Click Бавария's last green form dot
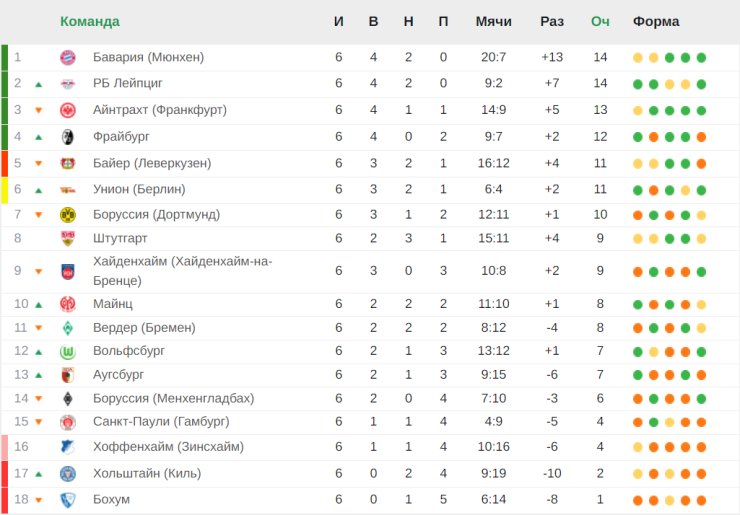 [701, 58]
